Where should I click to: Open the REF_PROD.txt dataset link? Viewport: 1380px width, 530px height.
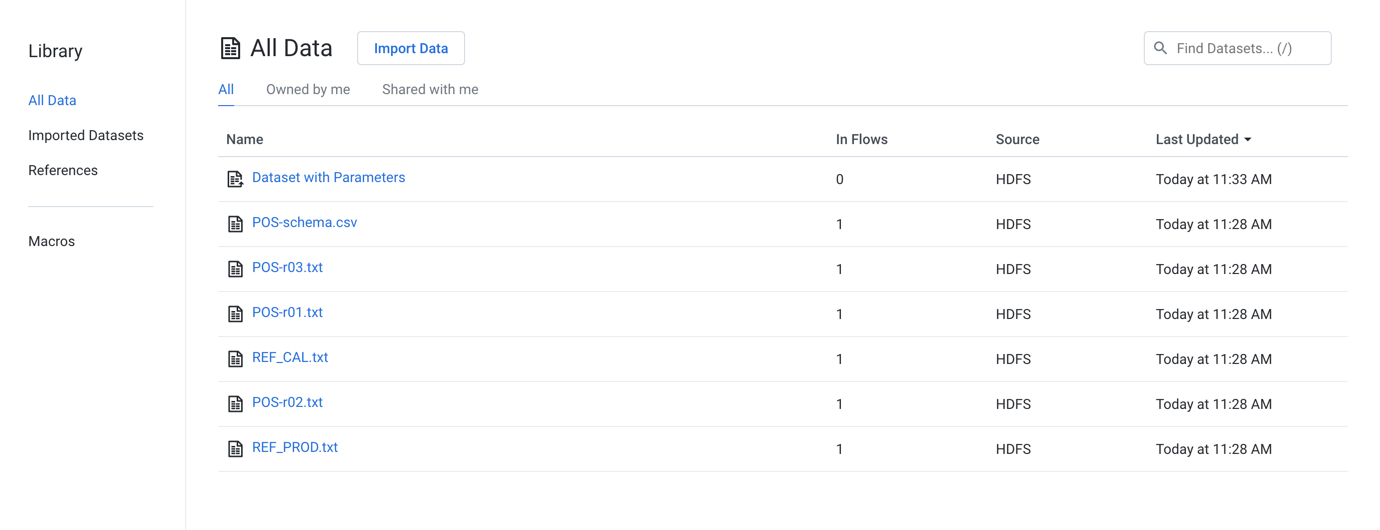[295, 448]
